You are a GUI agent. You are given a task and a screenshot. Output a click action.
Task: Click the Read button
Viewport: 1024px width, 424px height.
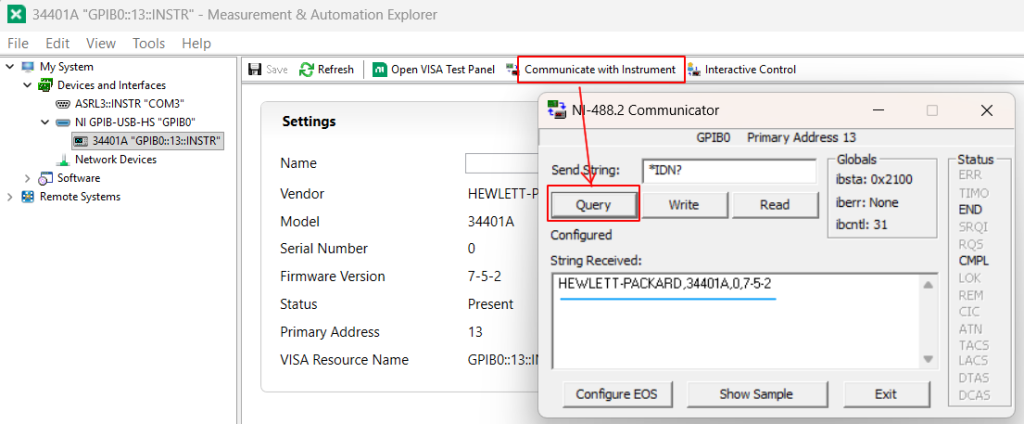[x=775, y=205]
